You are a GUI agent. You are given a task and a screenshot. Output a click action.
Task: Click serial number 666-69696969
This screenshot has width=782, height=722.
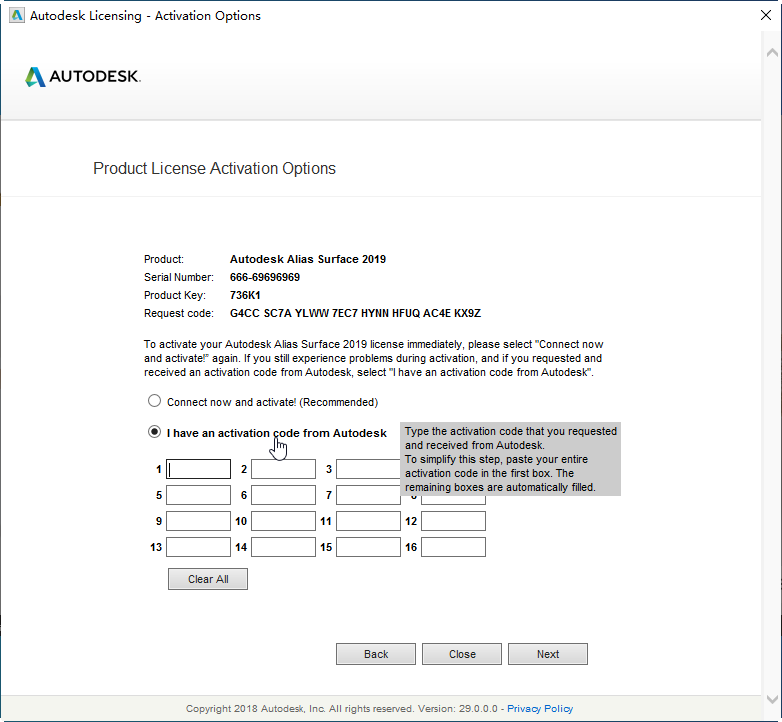(x=265, y=277)
